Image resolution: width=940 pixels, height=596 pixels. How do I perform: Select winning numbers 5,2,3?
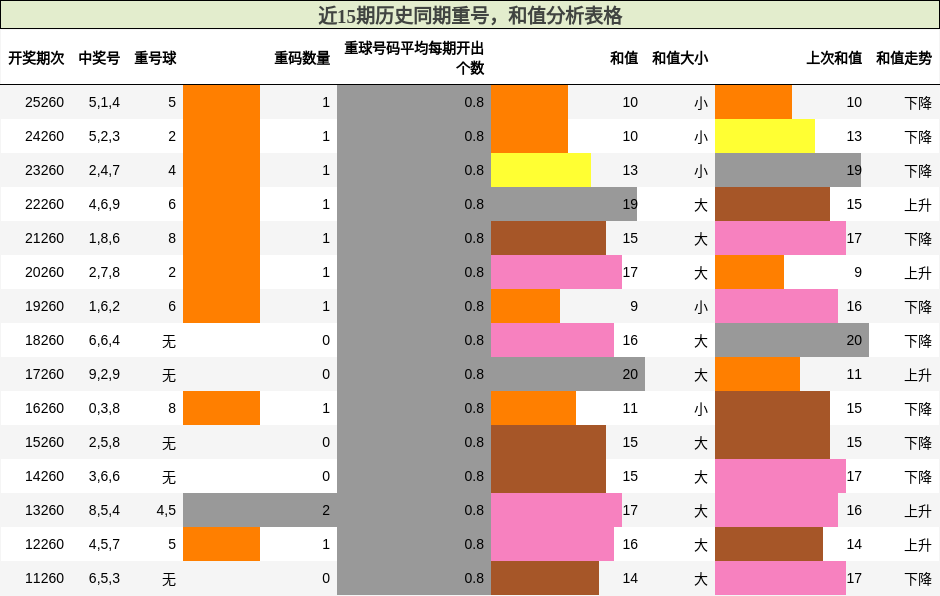pyautogui.click(x=104, y=137)
